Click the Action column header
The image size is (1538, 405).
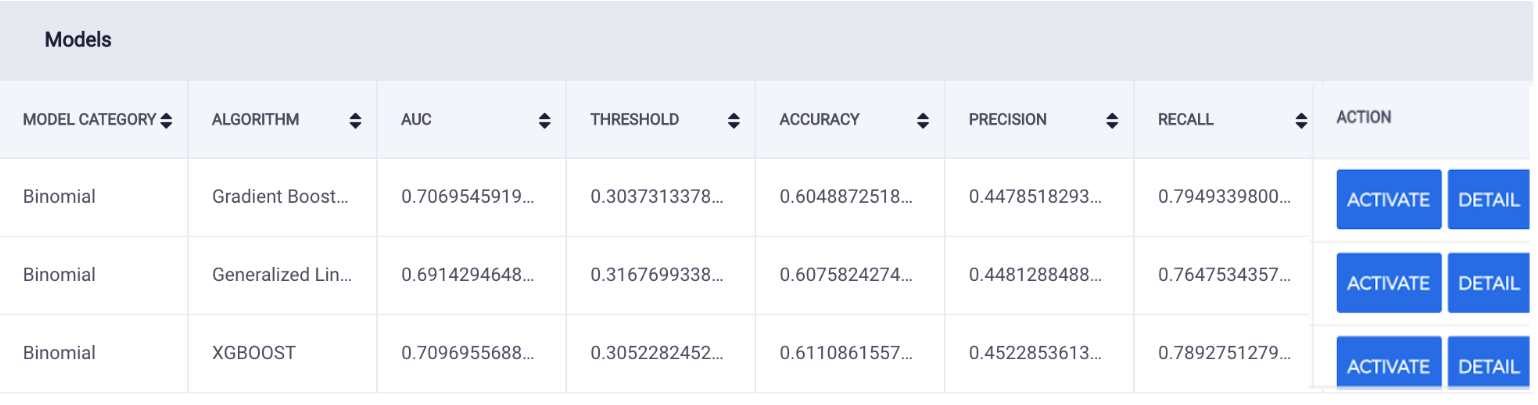pos(1364,117)
